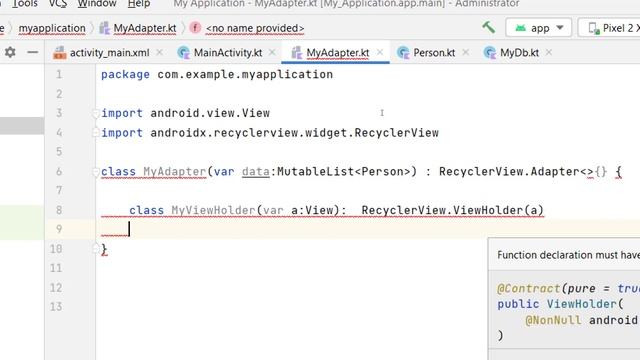Screen dimensions: 640x360
Task: Click the Android icon in run configuration
Action: (520, 28)
